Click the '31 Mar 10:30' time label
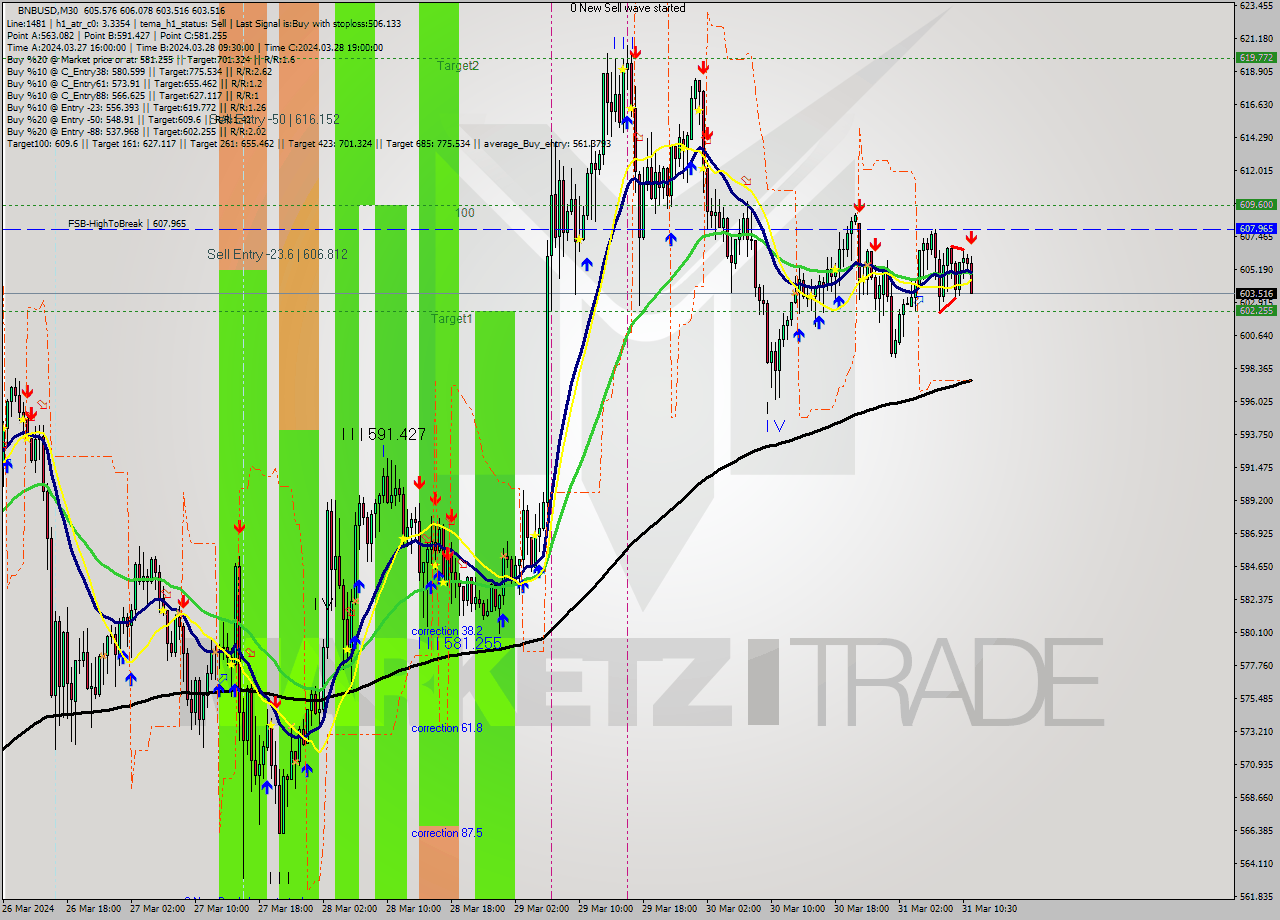1280x920 pixels. [989, 909]
